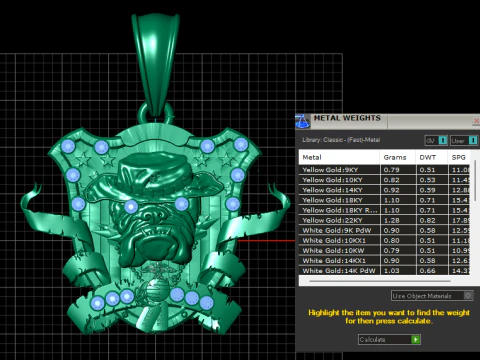This screenshot has height=360, width=480.
Task: Click the metal table horizontal scrollbar
Action: pyautogui.click(x=380, y=281)
